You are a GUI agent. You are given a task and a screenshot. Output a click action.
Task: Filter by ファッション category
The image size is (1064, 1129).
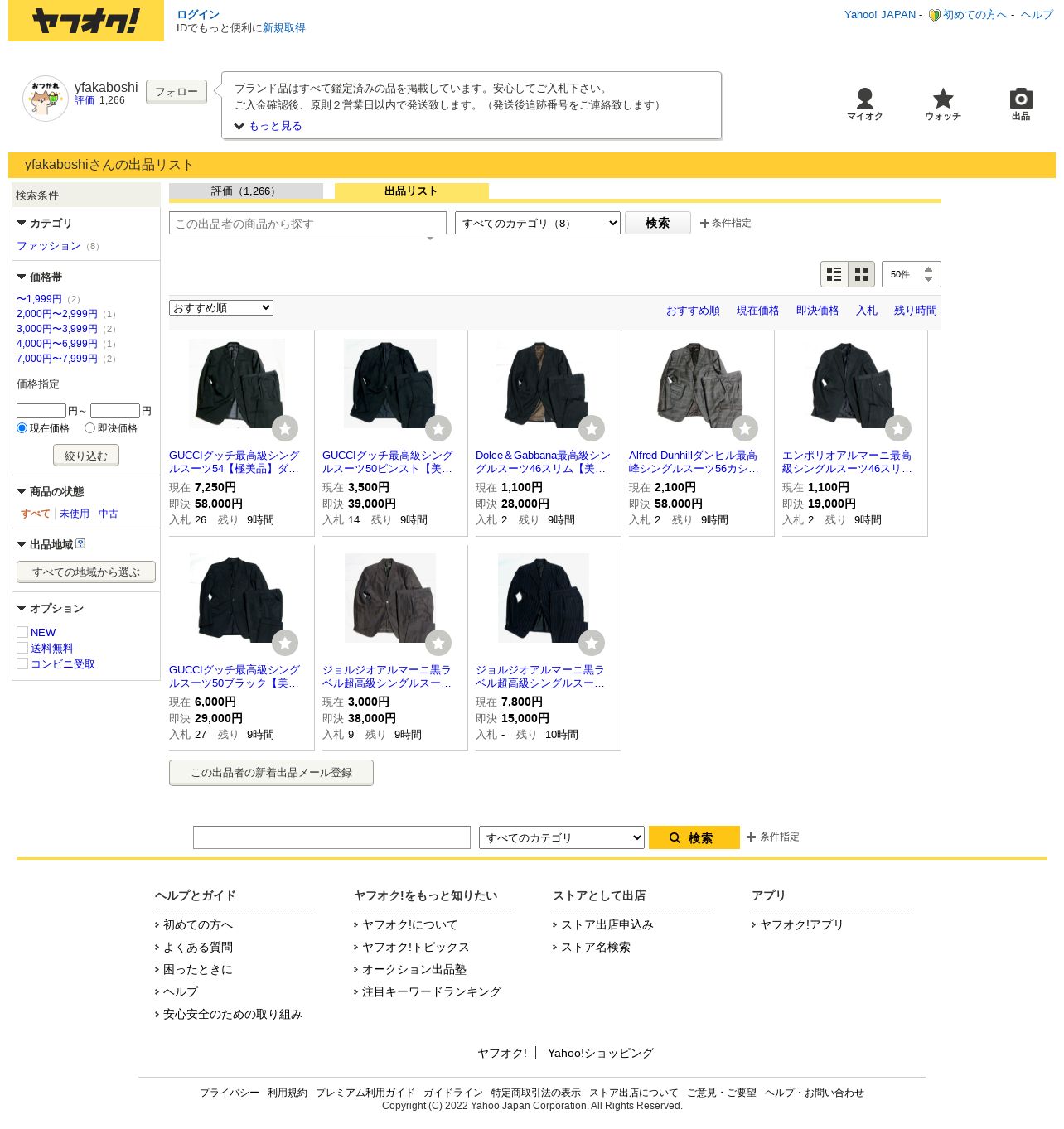(x=49, y=246)
